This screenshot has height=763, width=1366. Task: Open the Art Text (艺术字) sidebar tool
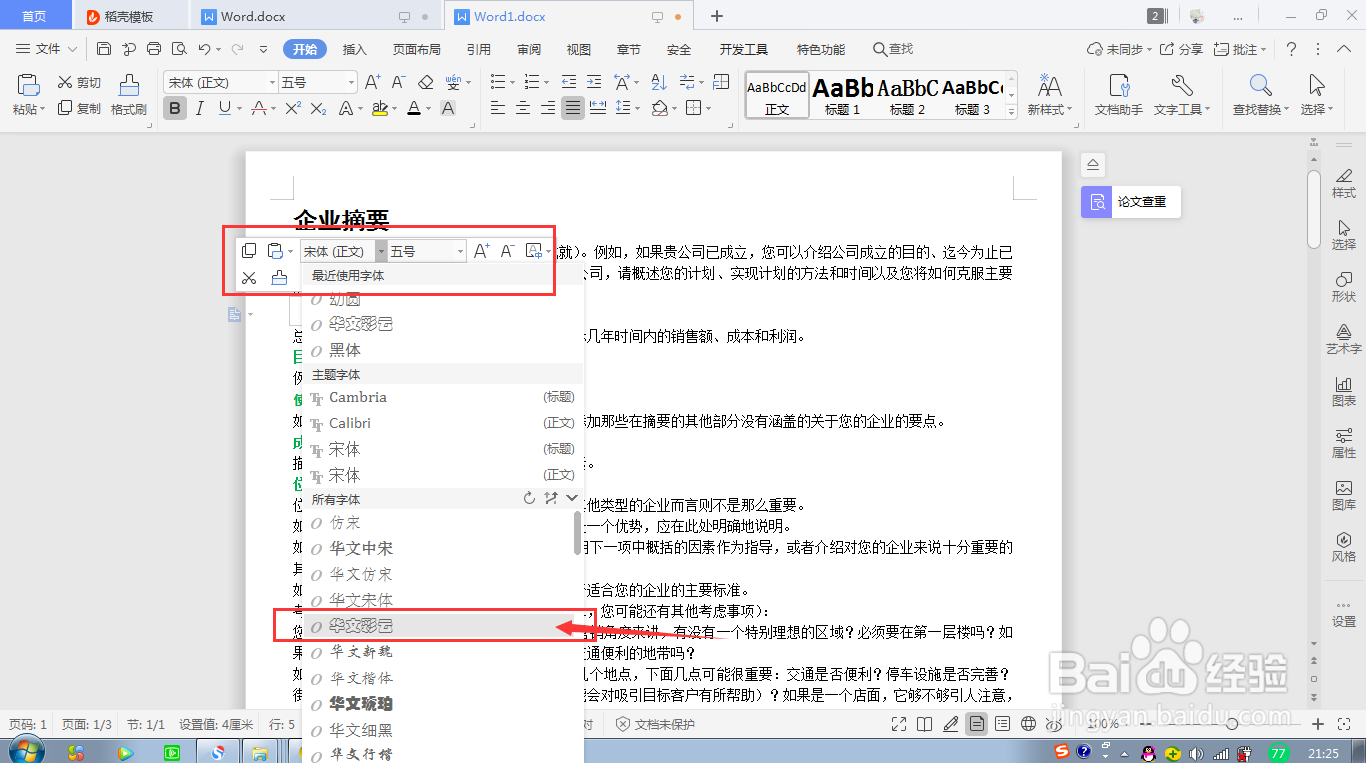pos(1343,338)
